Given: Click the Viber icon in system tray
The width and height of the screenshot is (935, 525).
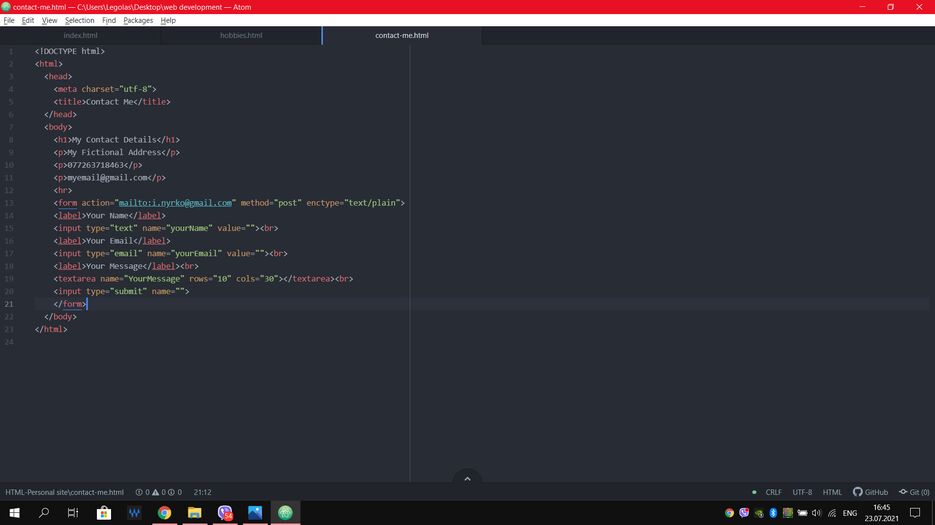Looking at the screenshot, I should coord(744,512).
